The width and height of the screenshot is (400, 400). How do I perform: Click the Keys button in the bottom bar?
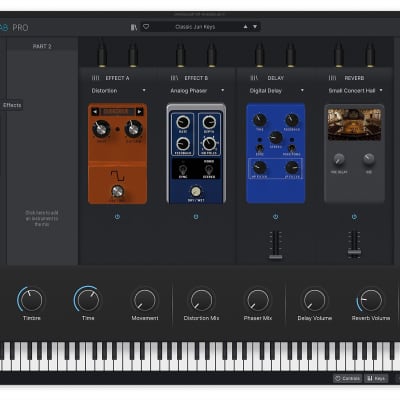376,378
